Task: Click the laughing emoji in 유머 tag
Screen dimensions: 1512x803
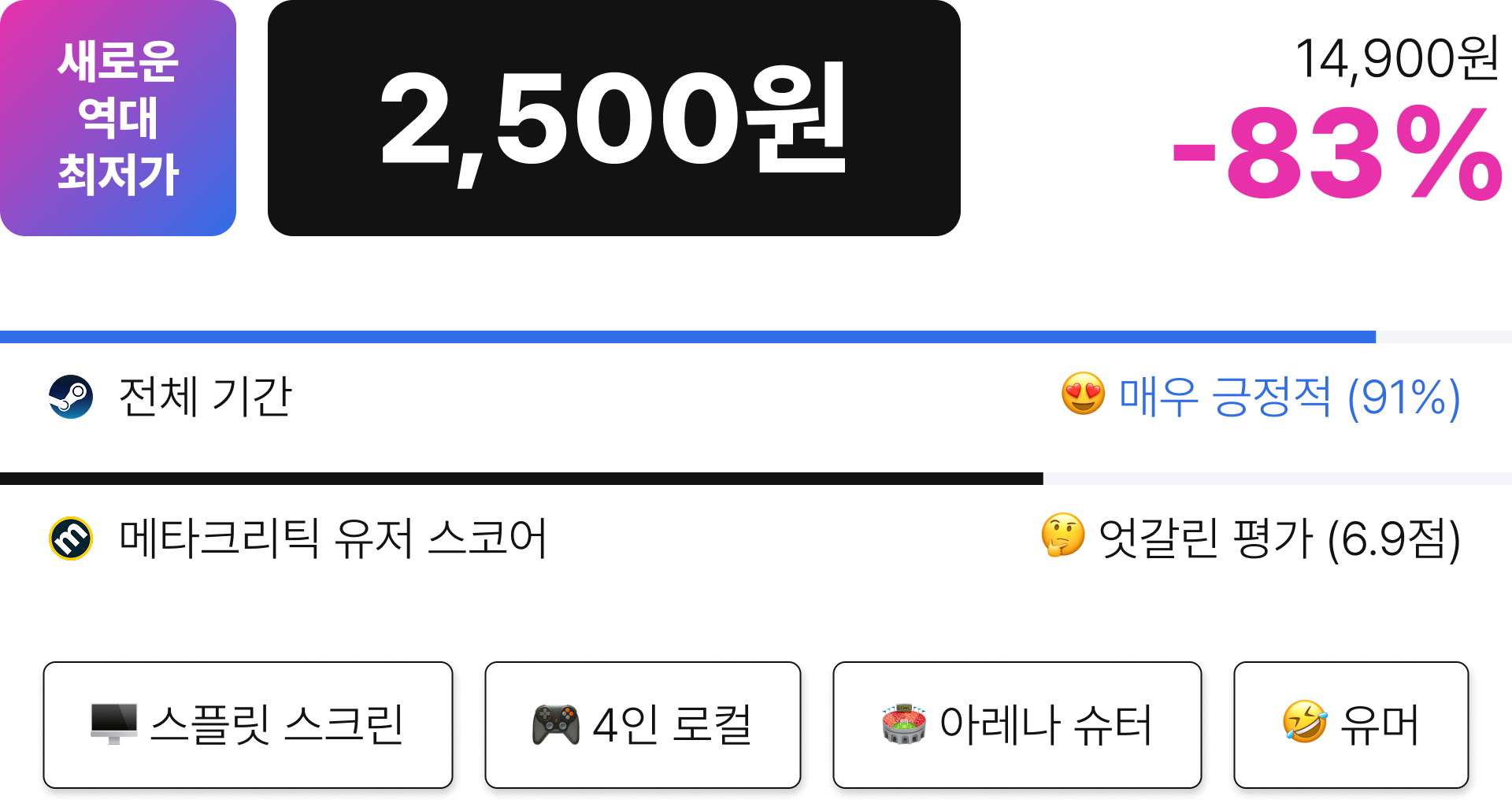Action: [1305, 721]
